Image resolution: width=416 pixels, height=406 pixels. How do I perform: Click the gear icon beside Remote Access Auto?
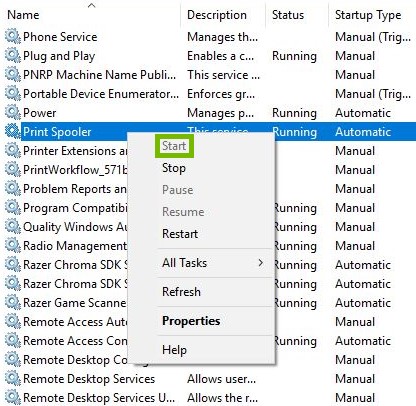coord(13,321)
